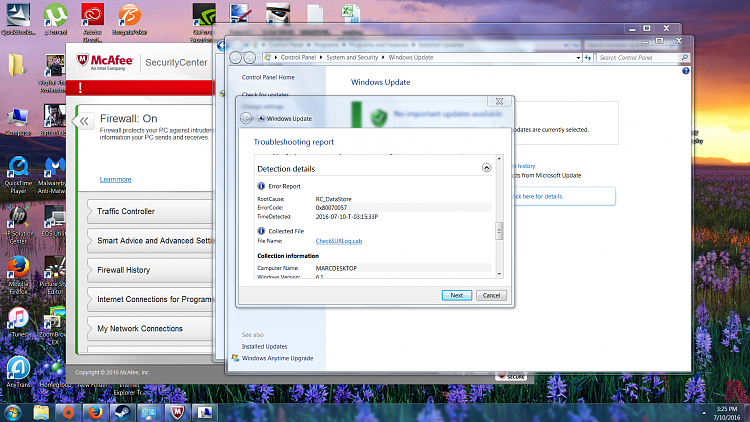
Task: Click McAfee double-chevron back arrow
Action: pyautogui.click(x=84, y=121)
